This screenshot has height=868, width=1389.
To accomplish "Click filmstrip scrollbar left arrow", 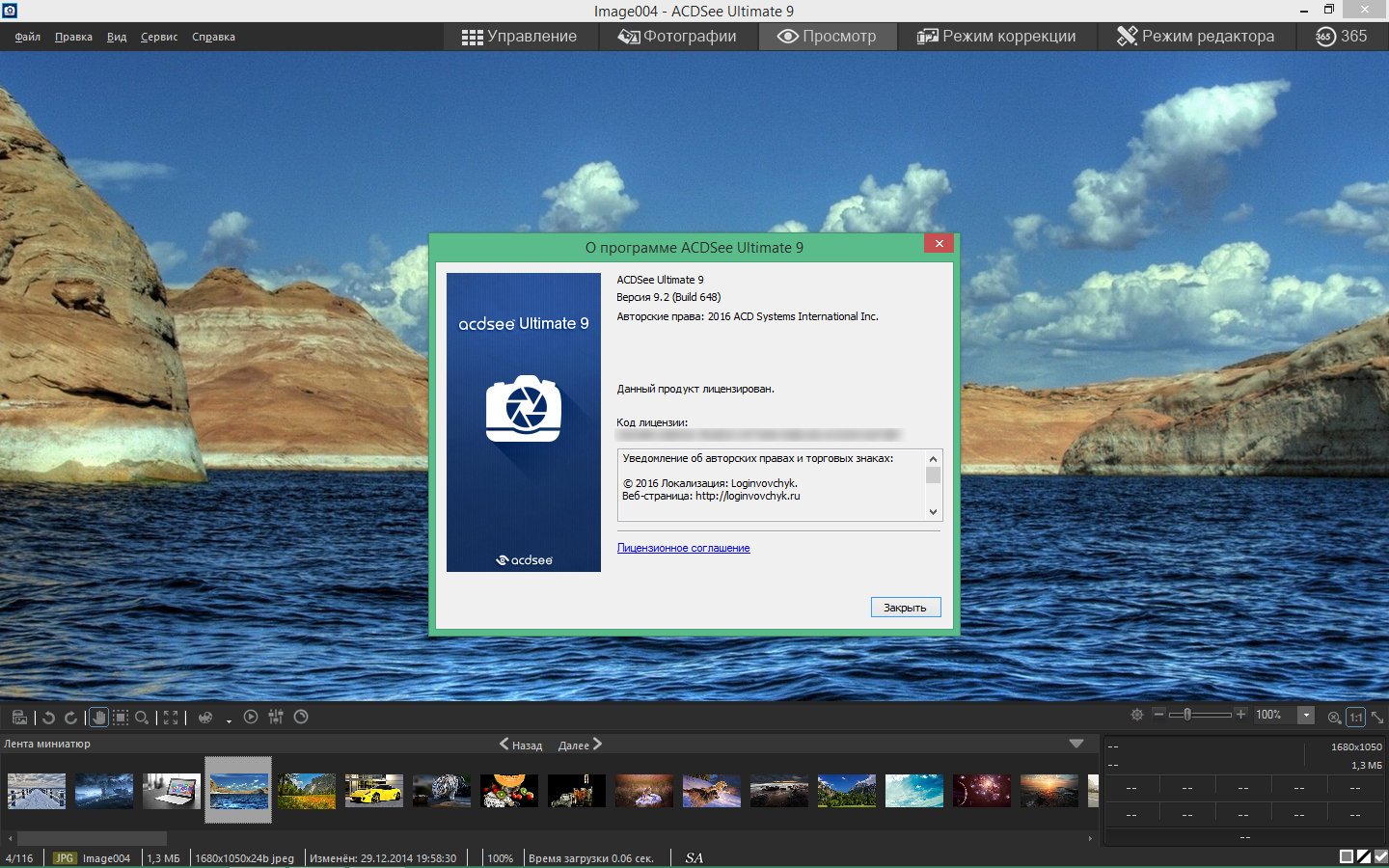I will pos(10,839).
